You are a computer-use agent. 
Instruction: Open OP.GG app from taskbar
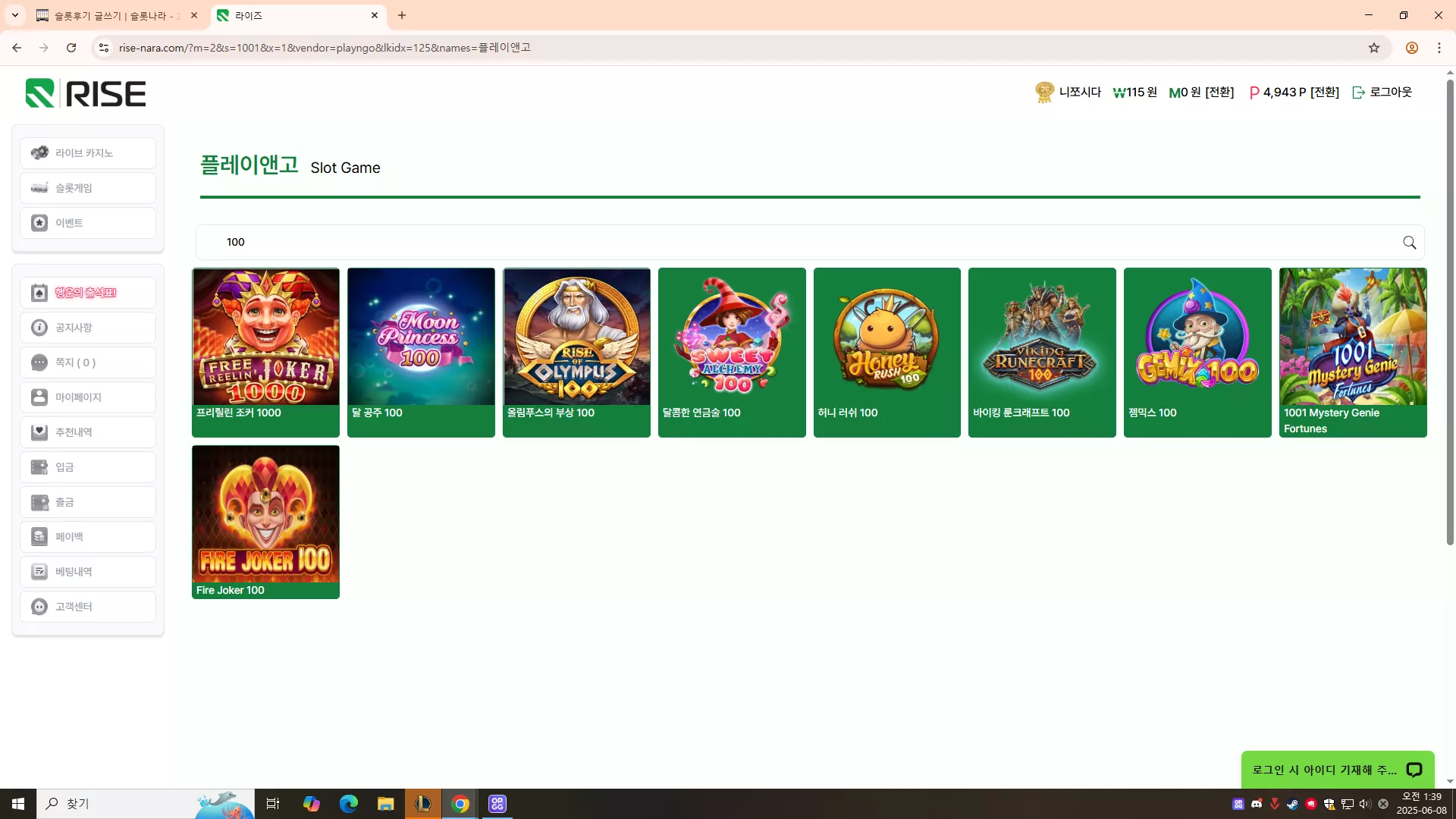coord(497,804)
